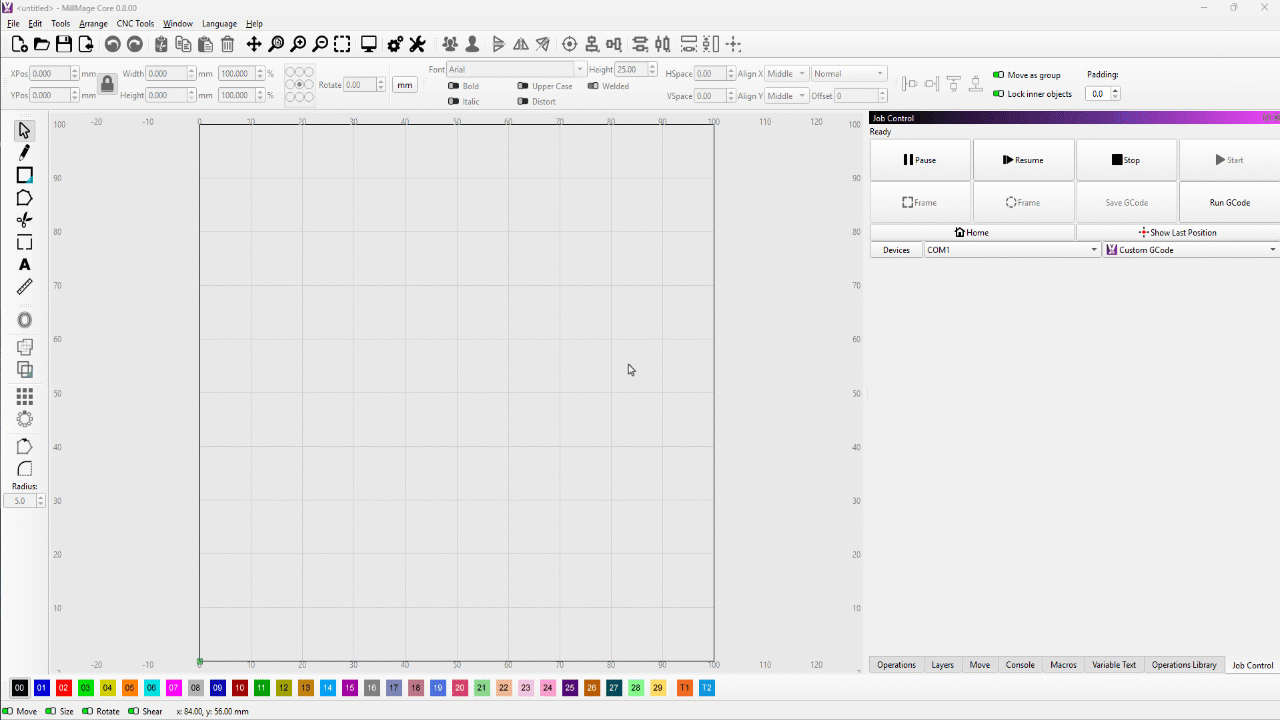Image resolution: width=1280 pixels, height=720 pixels.
Task: Activate the Measure ruler tool
Action: 25,287
